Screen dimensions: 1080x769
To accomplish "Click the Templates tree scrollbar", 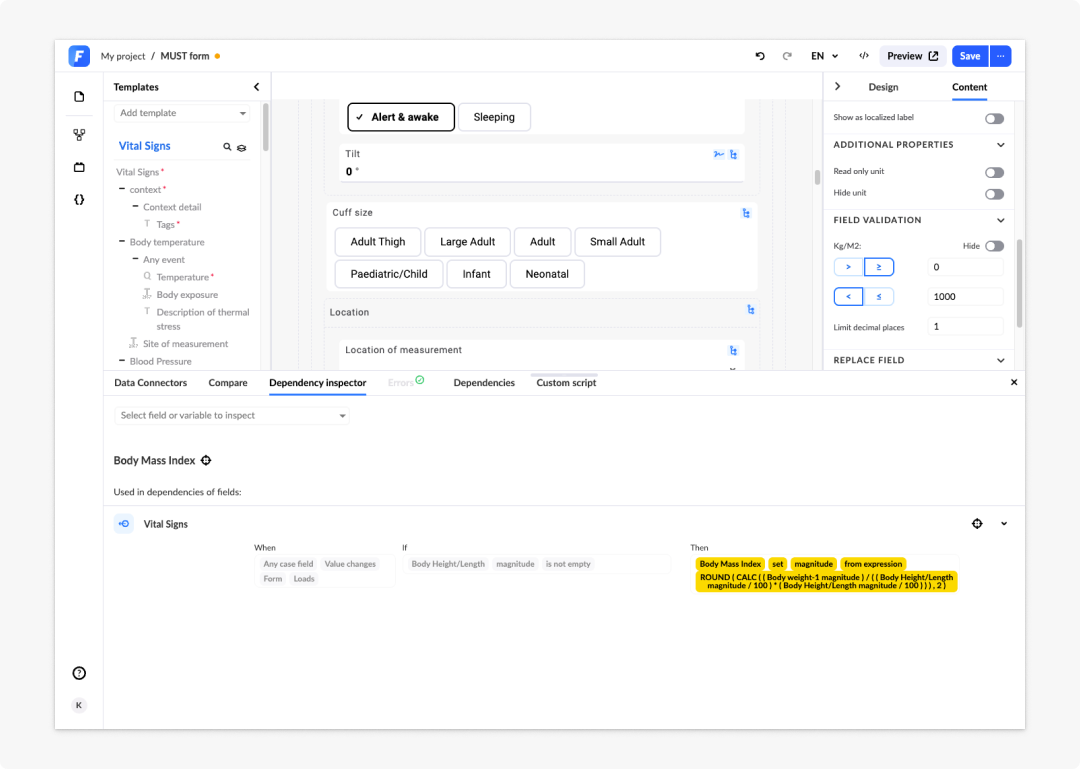I will coord(265,128).
